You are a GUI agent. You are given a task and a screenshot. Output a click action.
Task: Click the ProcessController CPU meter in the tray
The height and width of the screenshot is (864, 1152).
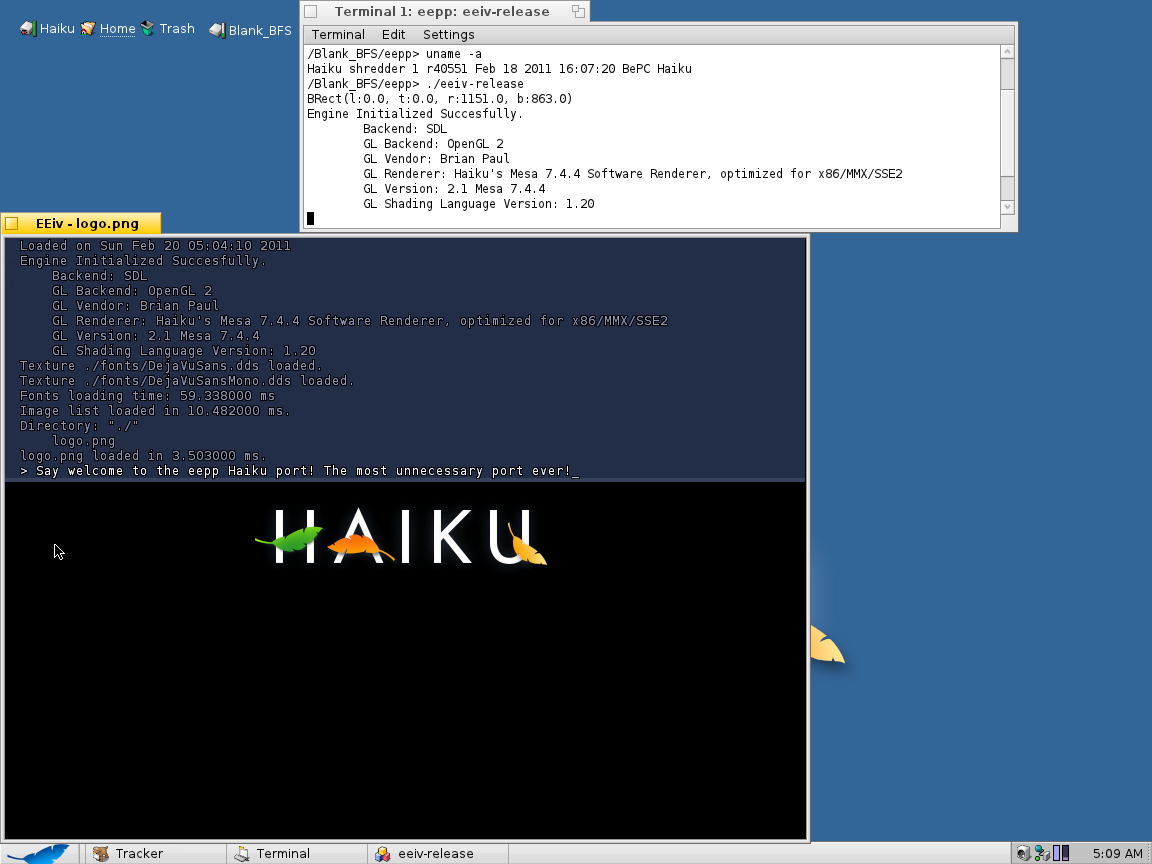tap(1061, 853)
